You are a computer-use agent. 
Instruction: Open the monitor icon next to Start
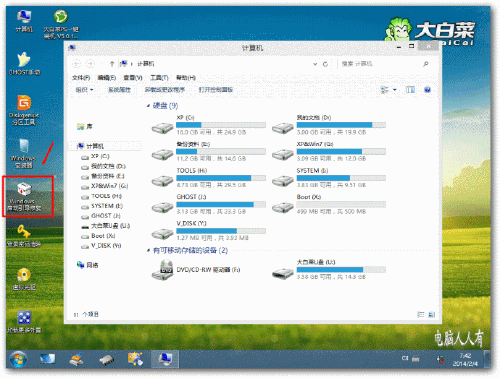[x=48, y=359]
